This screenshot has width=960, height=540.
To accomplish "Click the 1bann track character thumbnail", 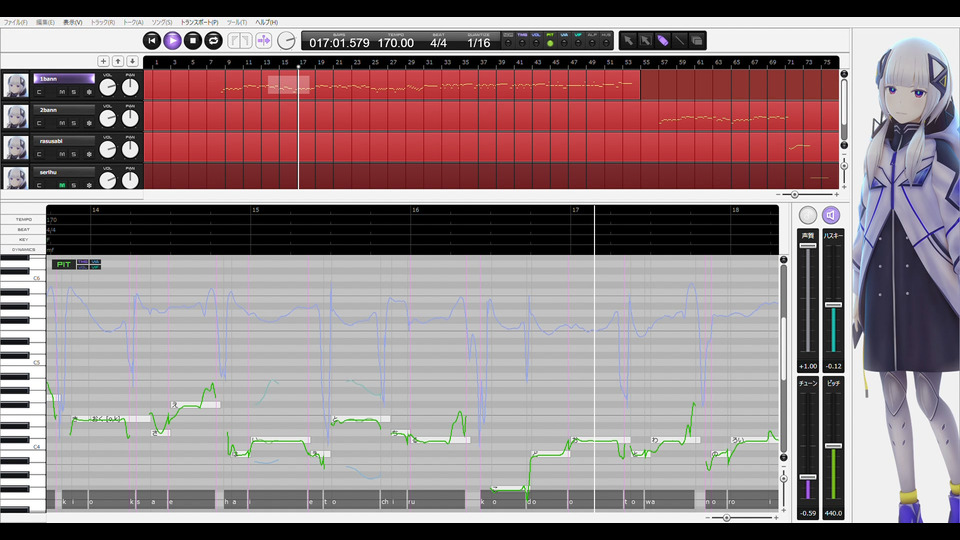I will tap(16, 86).
